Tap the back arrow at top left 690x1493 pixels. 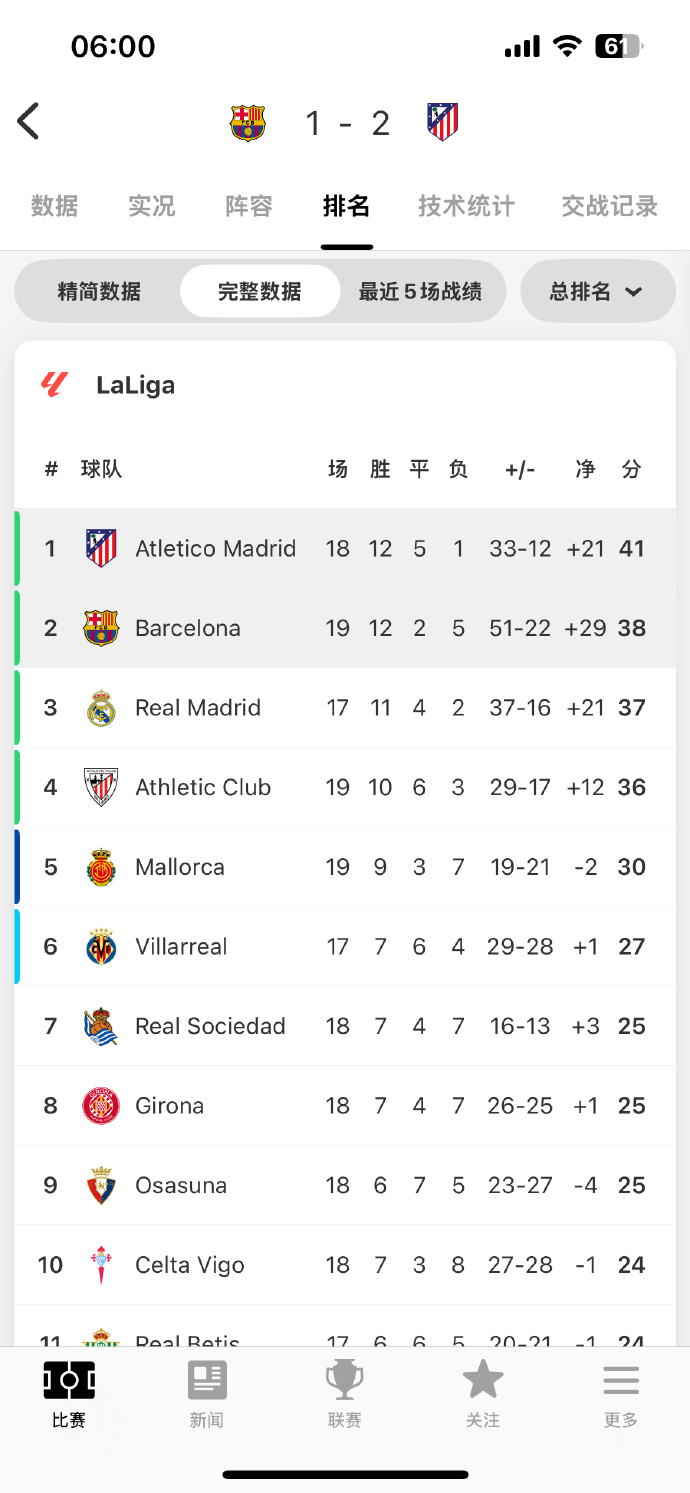pos(28,122)
